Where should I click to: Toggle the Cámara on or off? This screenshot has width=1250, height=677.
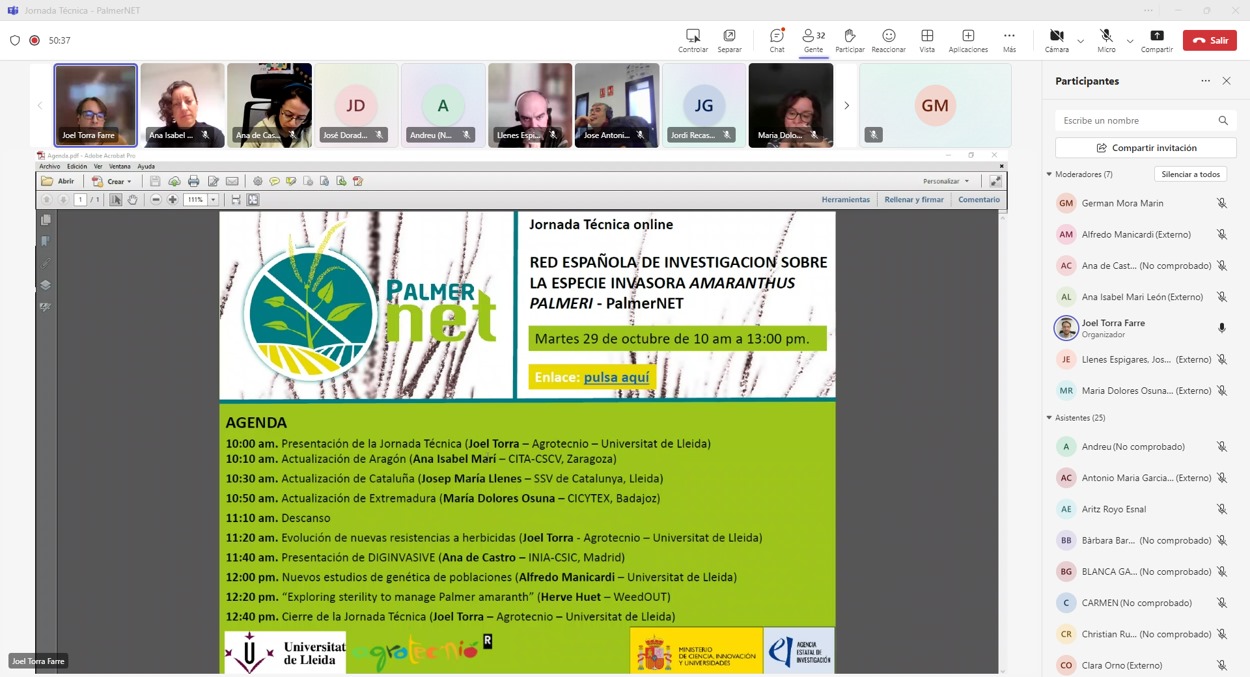[x=1056, y=40]
